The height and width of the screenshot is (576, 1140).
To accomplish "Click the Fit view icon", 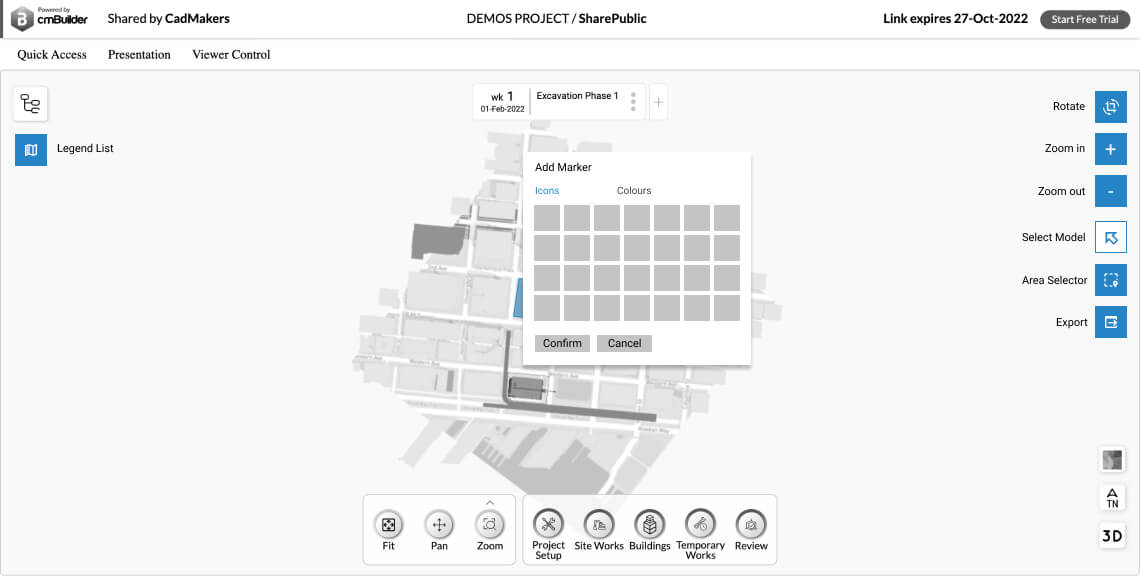I will click(388, 528).
